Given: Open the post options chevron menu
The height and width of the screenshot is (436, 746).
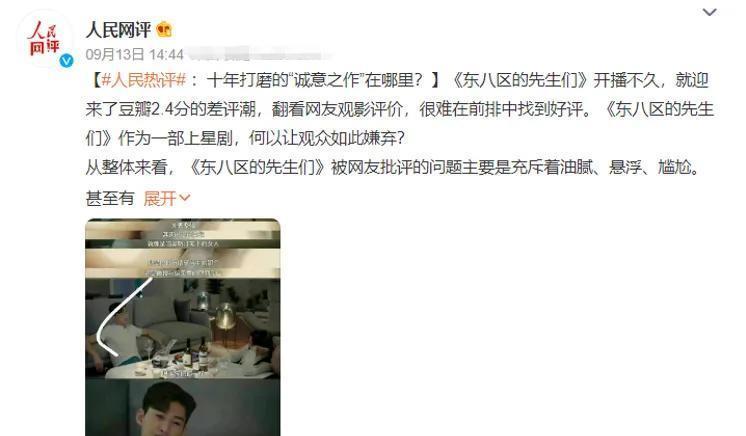Looking at the screenshot, I should (x=709, y=12).
